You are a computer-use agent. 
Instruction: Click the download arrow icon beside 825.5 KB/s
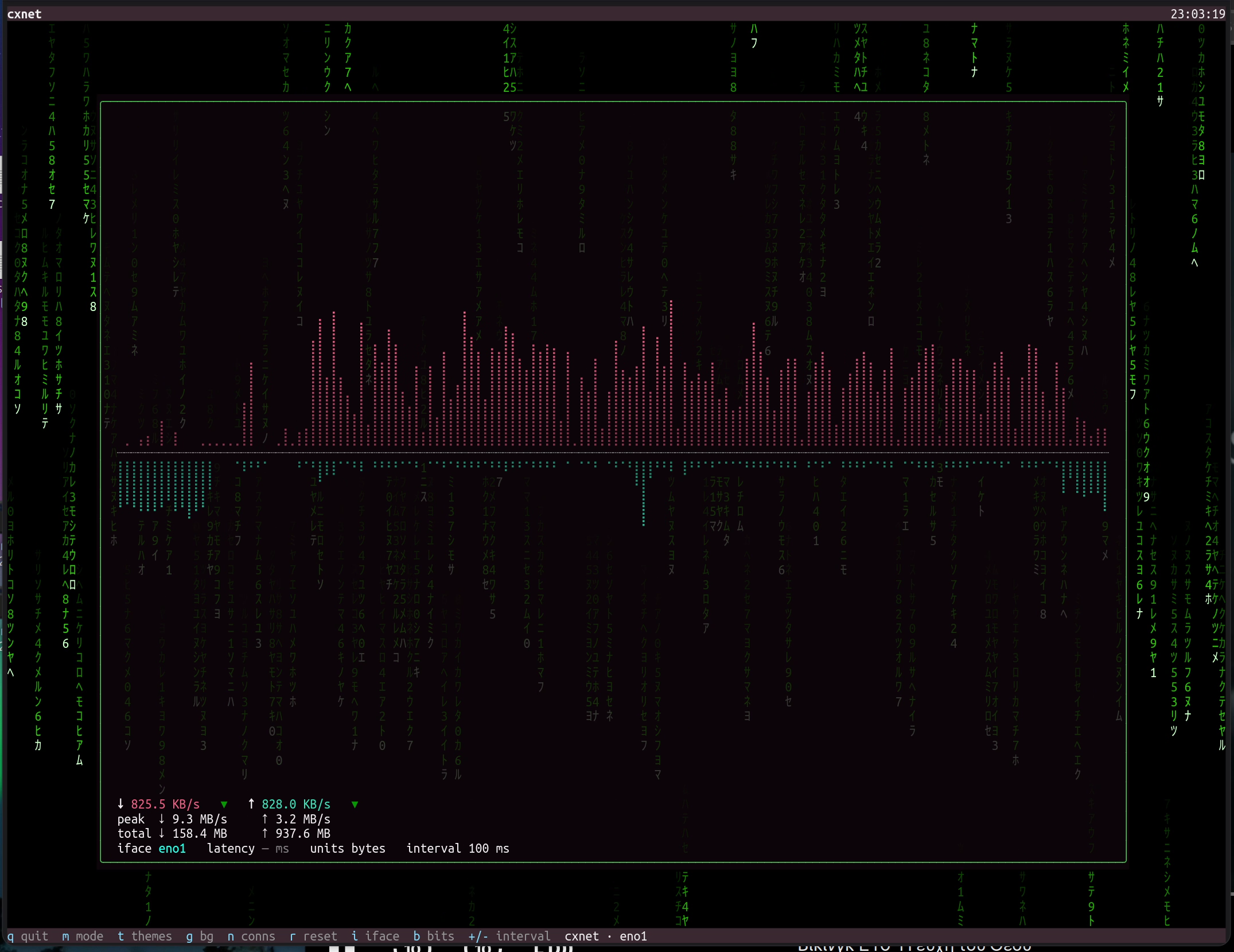pos(120,804)
